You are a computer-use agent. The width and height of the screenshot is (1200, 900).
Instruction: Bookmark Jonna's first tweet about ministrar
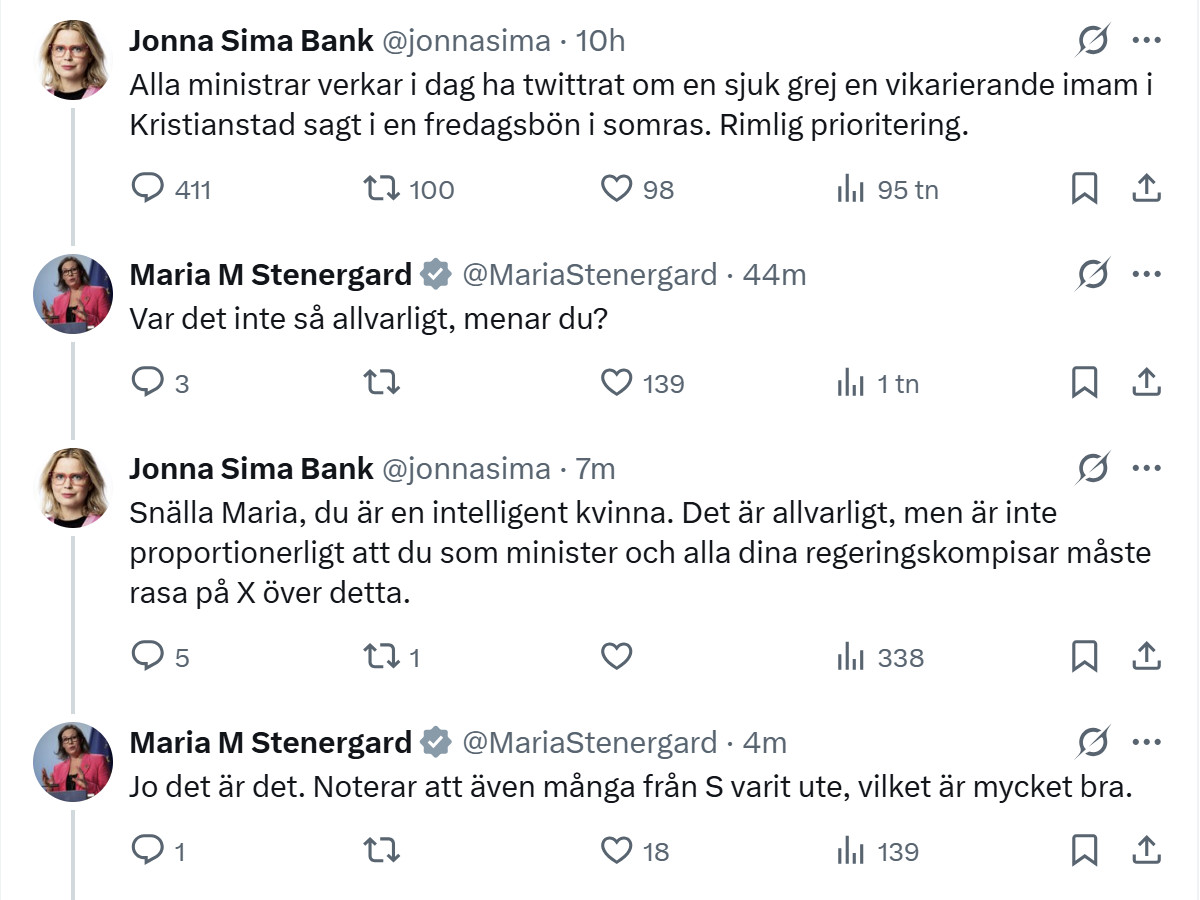pos(1084,188)
